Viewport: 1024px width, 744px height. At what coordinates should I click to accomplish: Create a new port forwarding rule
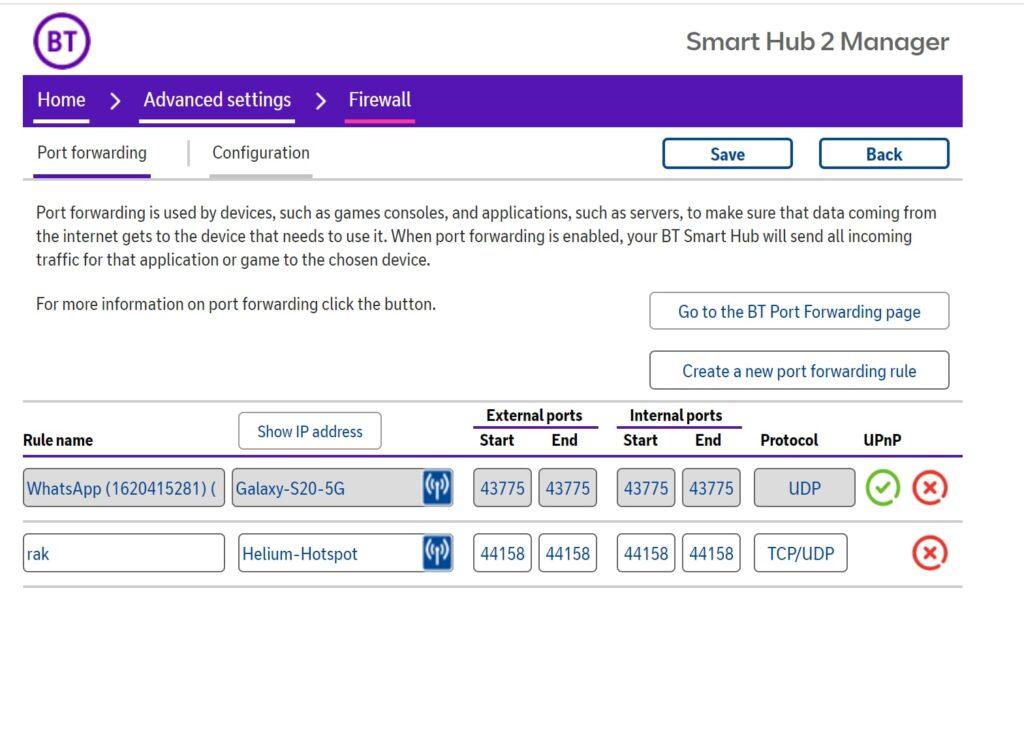pyautogui.click(x=799, y=370)
